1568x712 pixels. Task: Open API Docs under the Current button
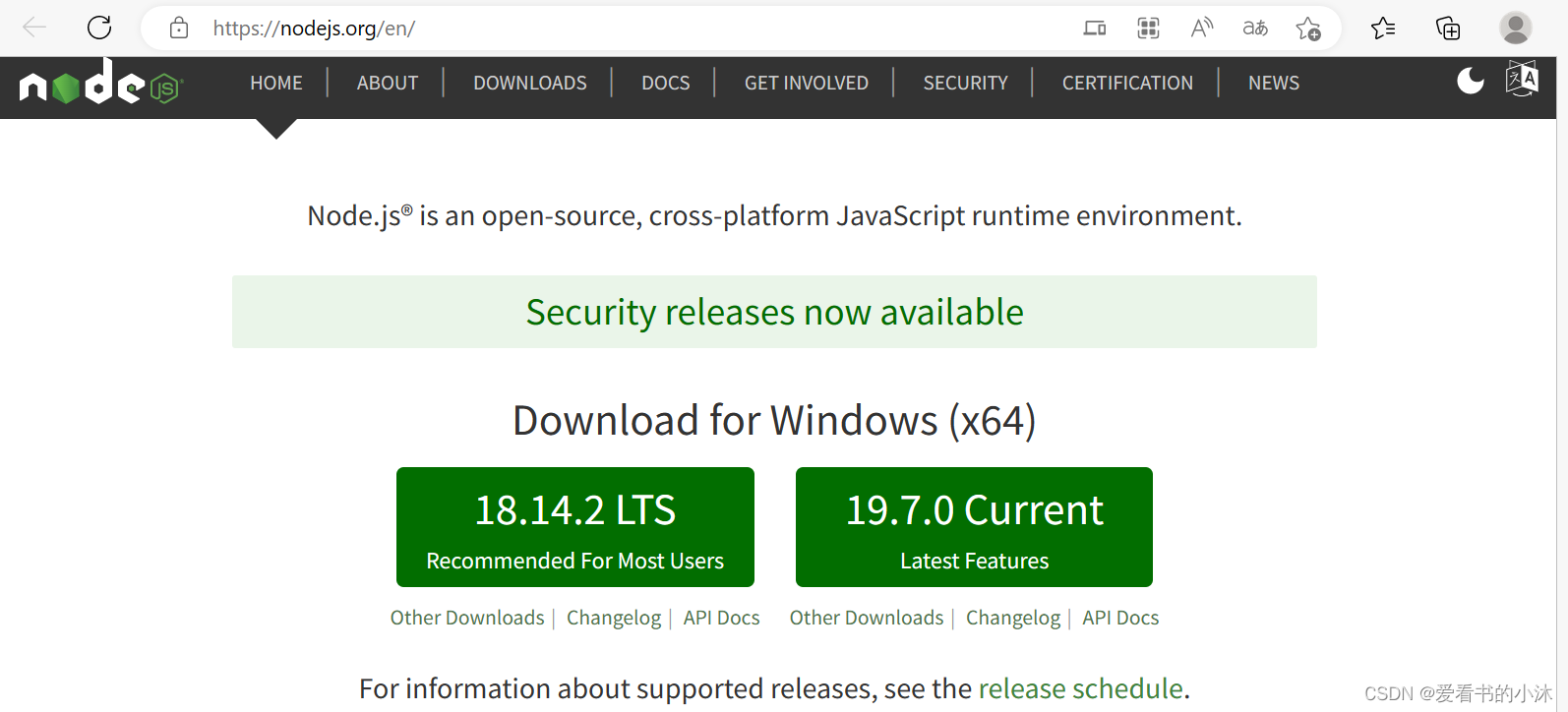pyautogui.click(x=1120, y=618)
